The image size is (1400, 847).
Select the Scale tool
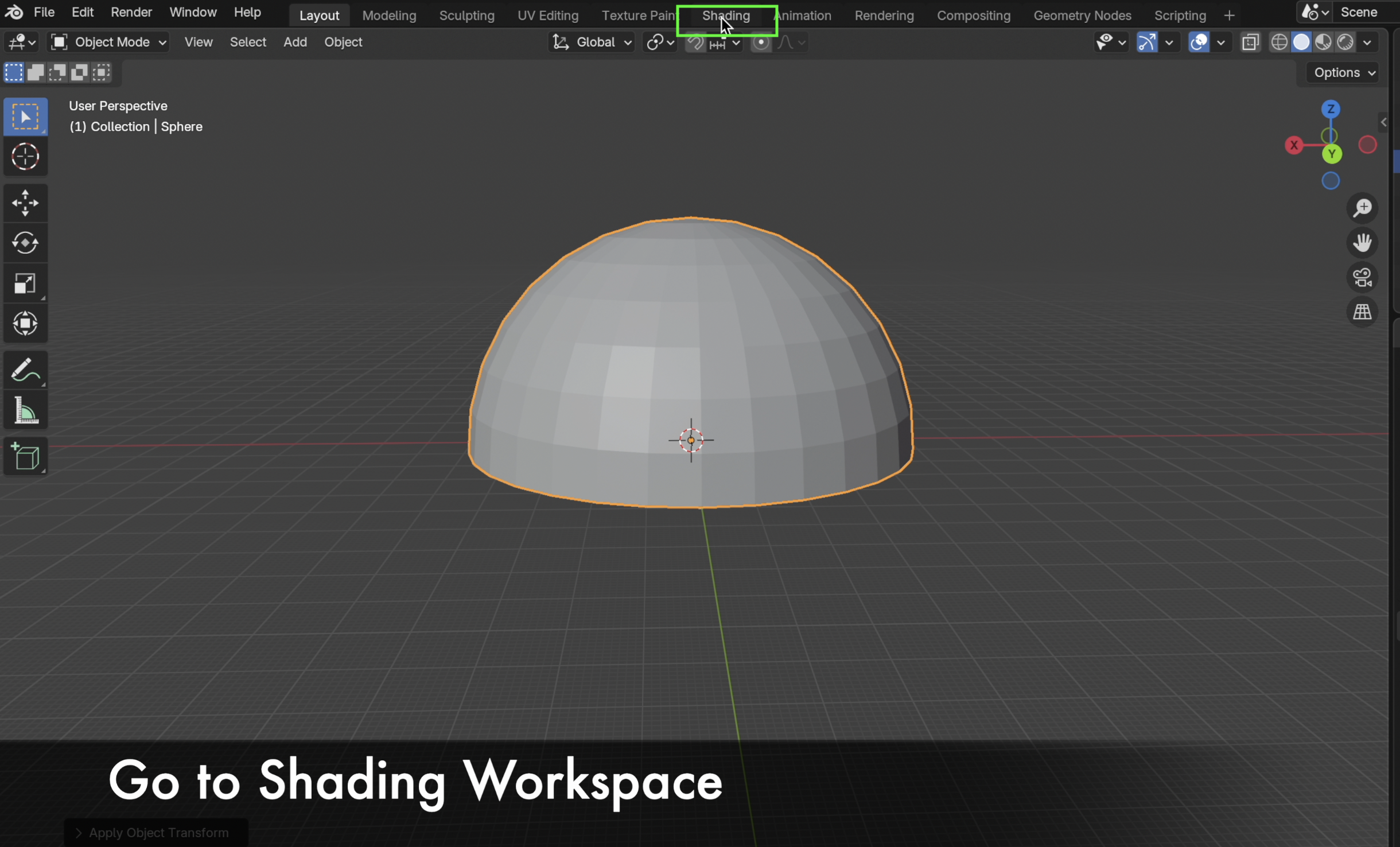[x=25, y=283]
